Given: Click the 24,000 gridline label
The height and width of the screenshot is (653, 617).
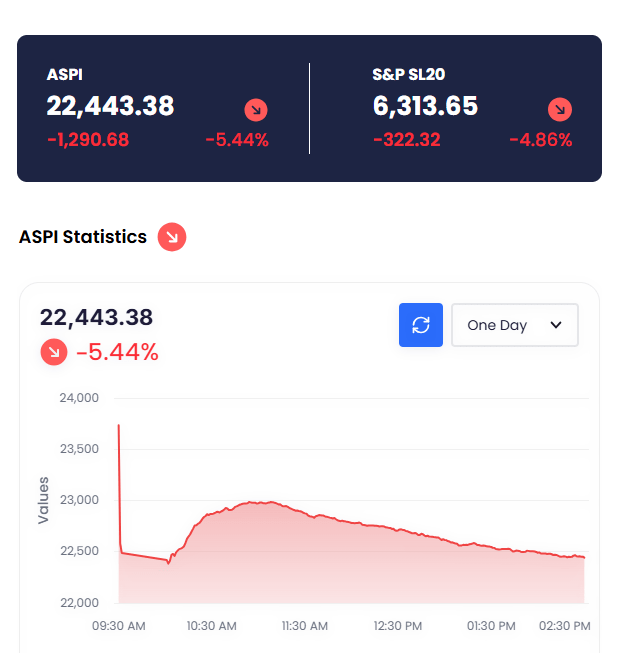Looking at the screenshot, I should [80, 398].
